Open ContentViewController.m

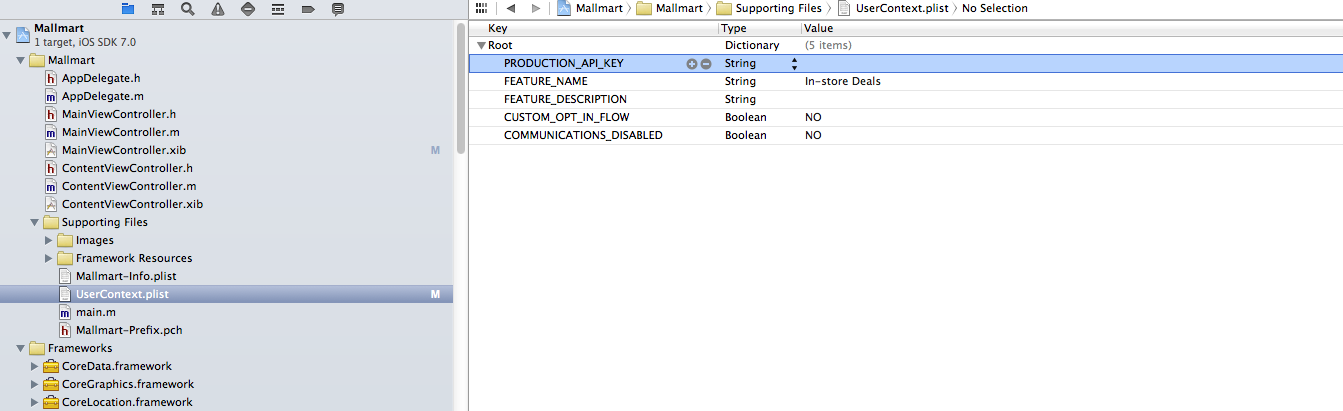129,186
